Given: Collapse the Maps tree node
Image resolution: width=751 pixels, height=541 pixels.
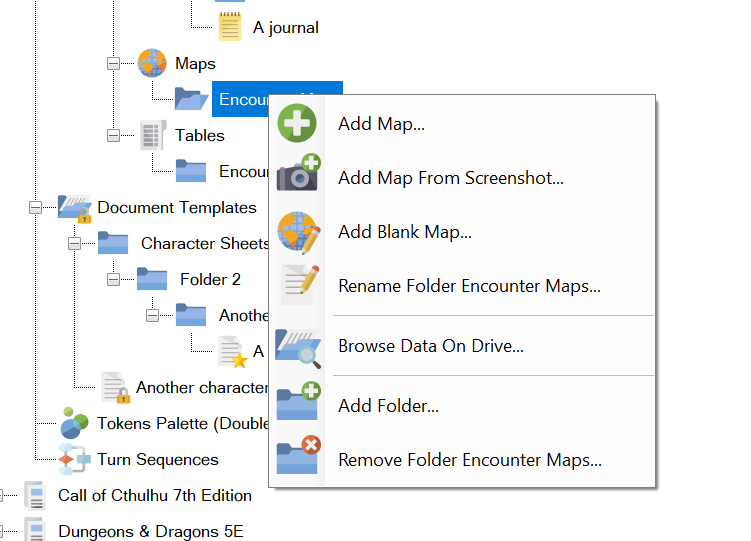Looking at the screenshot, I should click(113, 64).
